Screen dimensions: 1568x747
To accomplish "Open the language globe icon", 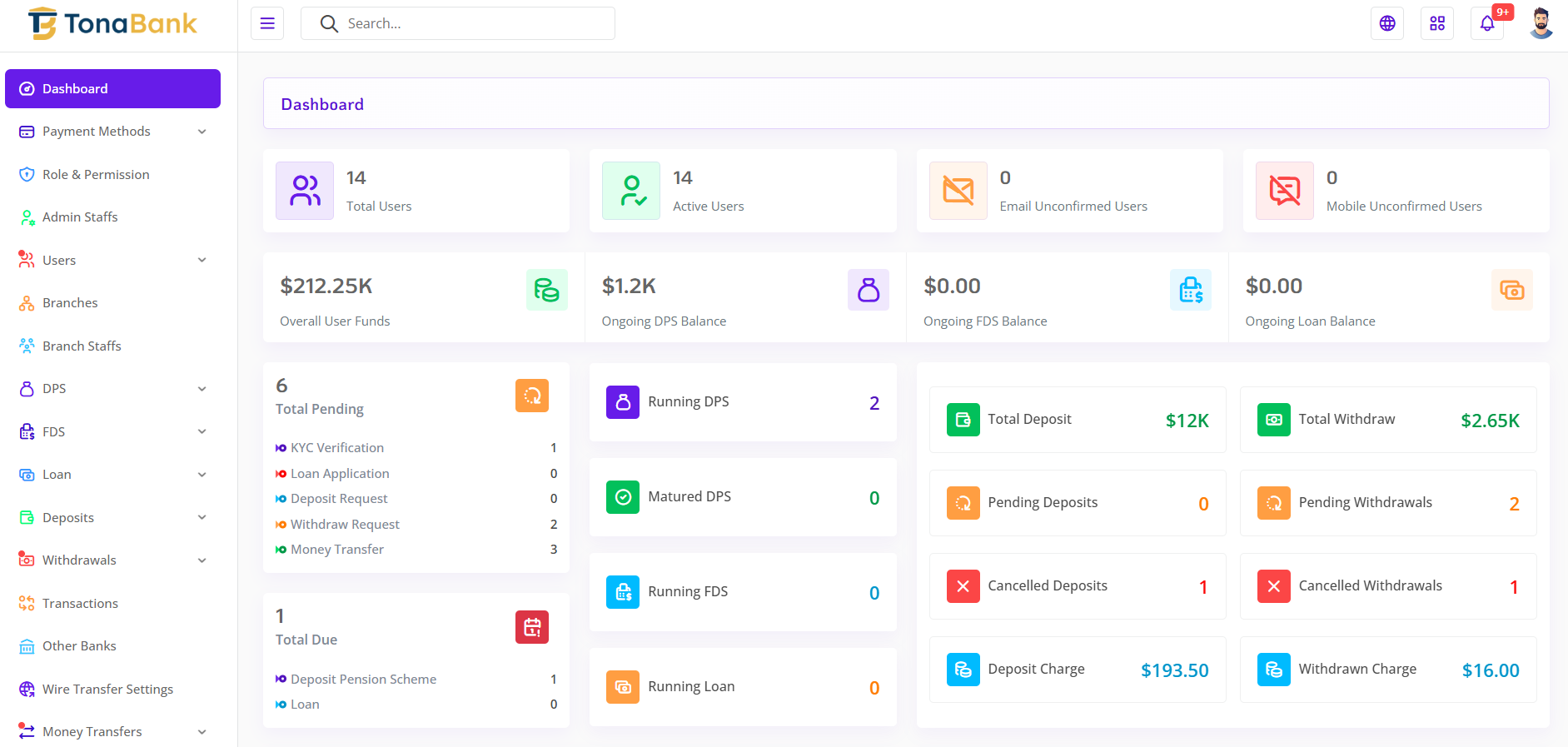I will [x=1387, y=23].
